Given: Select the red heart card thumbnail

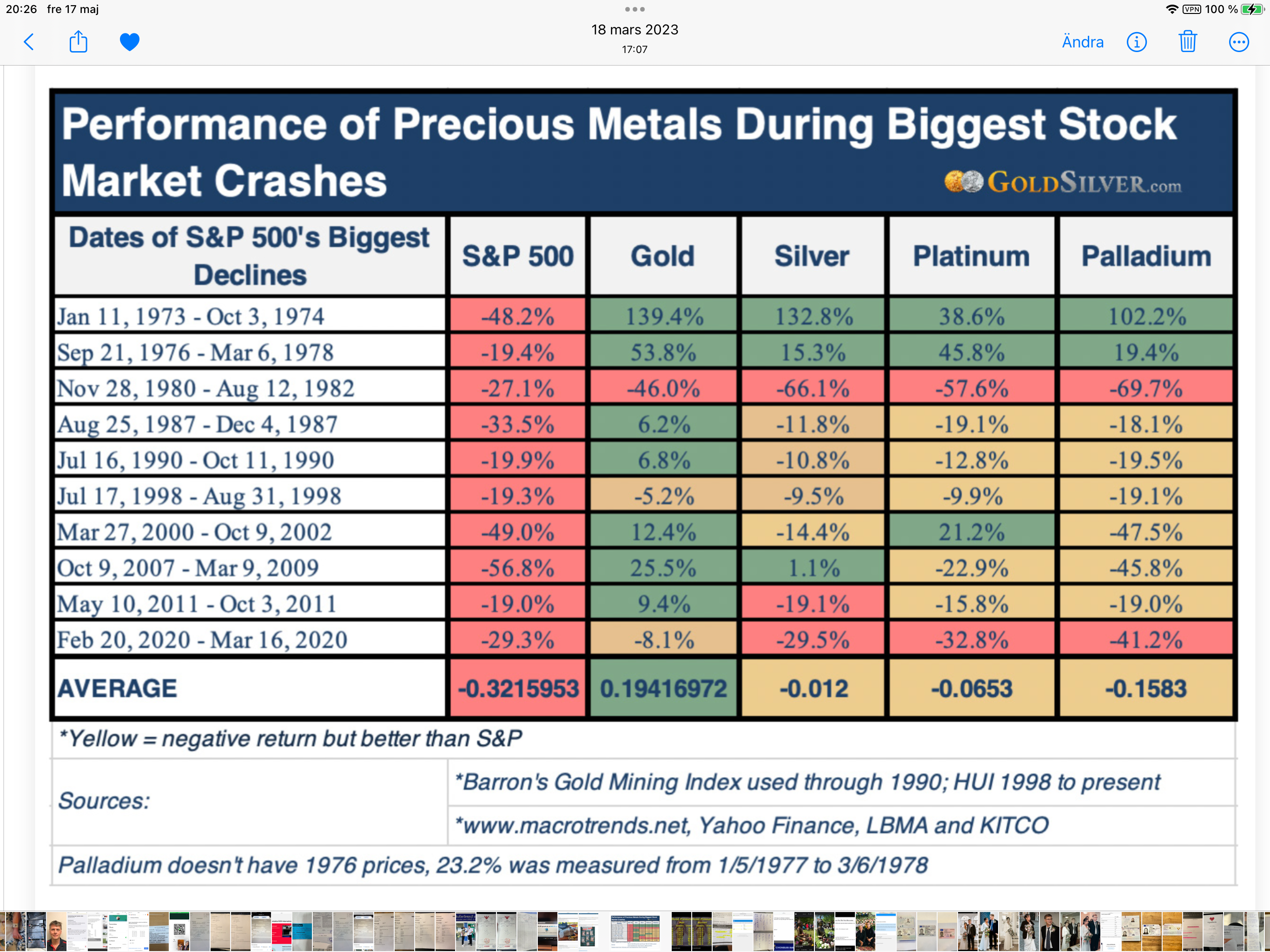Looking at the screenshot, I should 1212,932.
